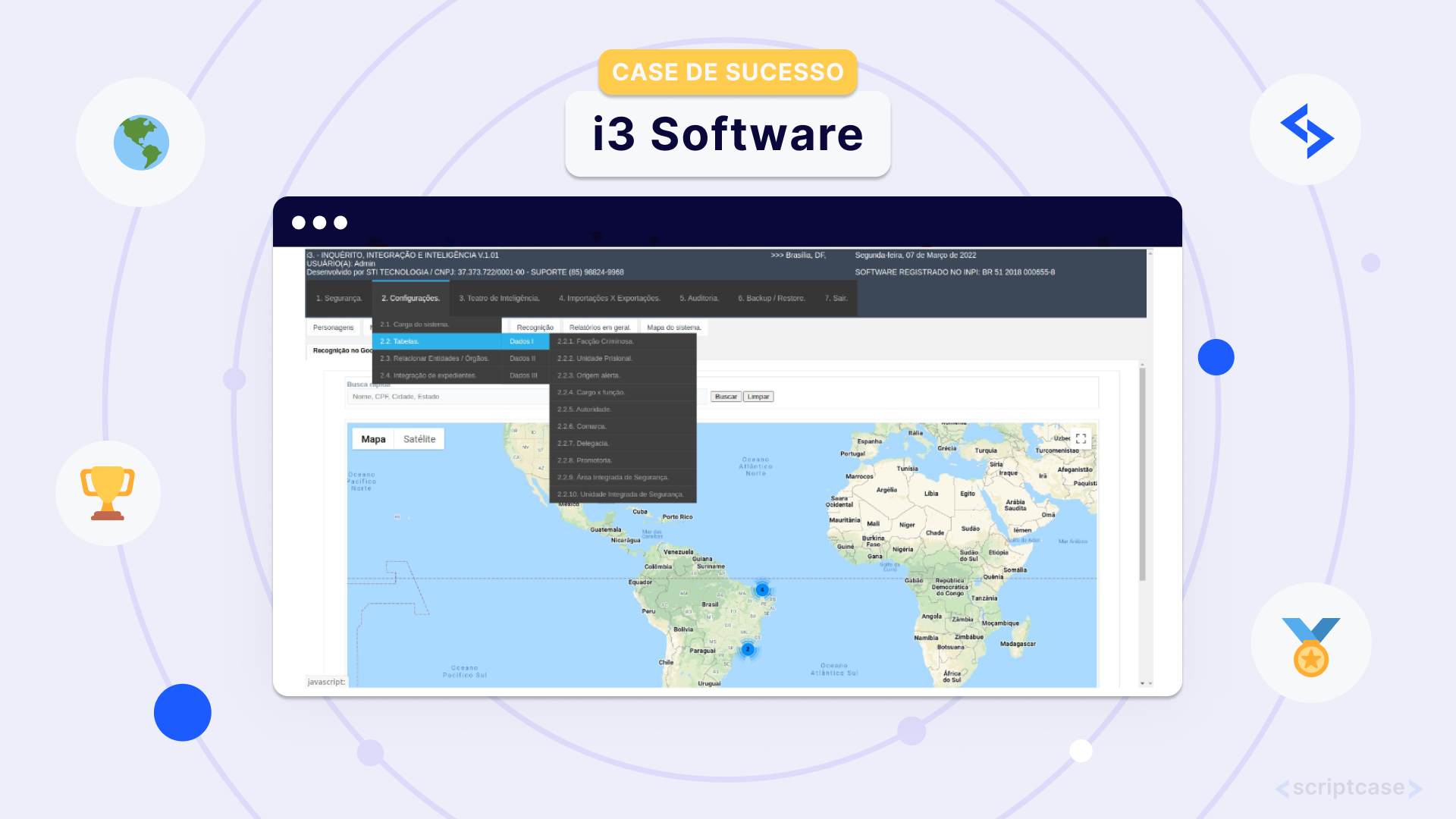The width and height of the screenshot is (1456, 819).
Task: Select 2.4. Integração de expedientes
Action: (x=437, y=375)
